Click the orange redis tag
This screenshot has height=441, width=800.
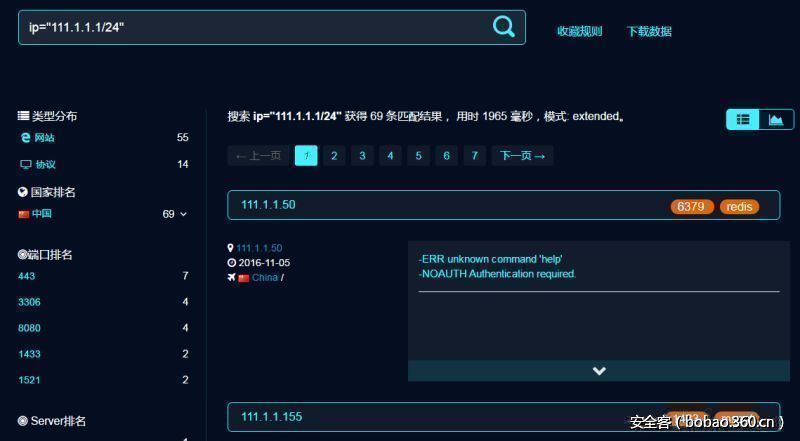[x=739, y=207]
